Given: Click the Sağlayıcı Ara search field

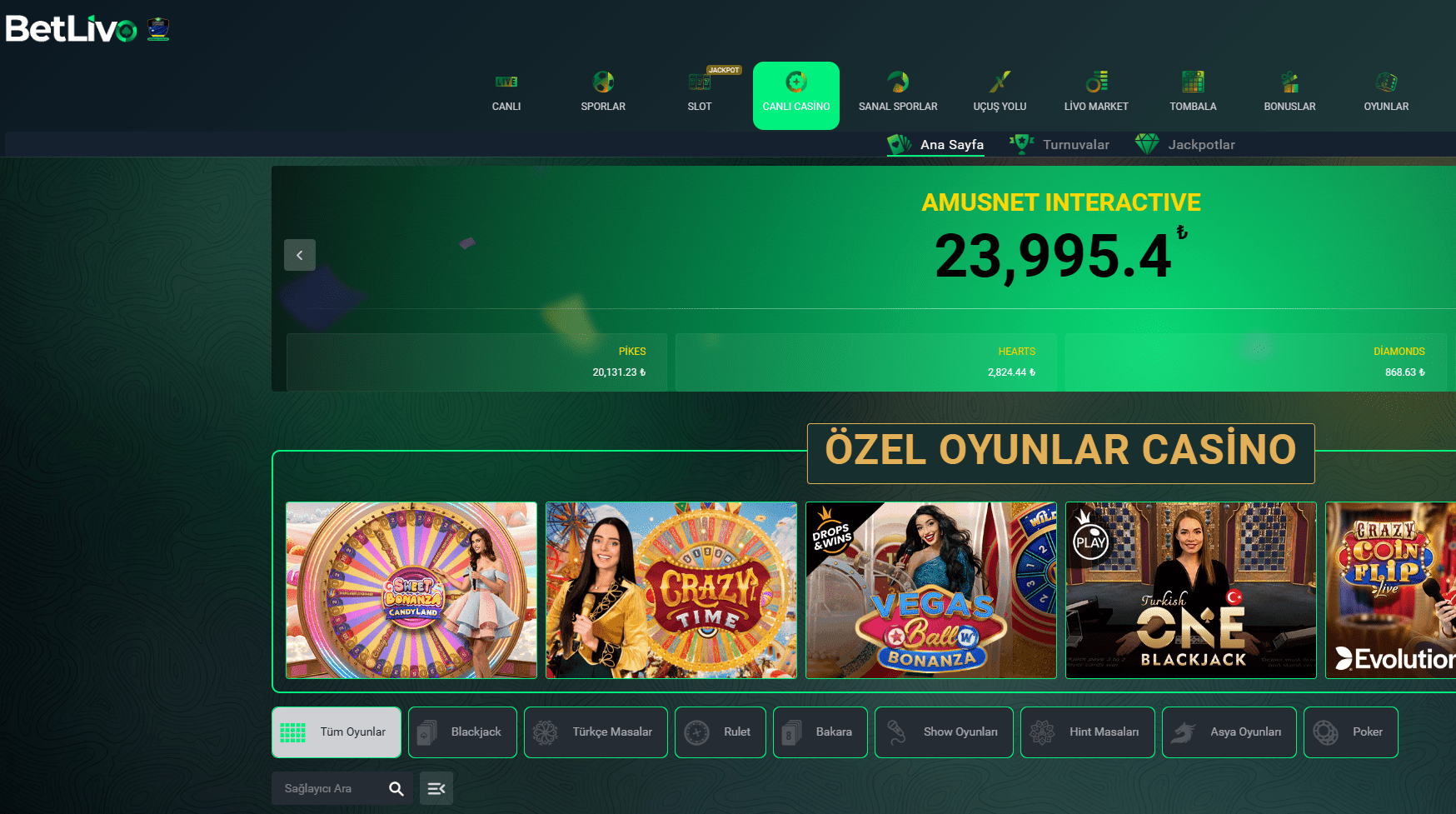Looking at the screenshot, I should 329,788.
